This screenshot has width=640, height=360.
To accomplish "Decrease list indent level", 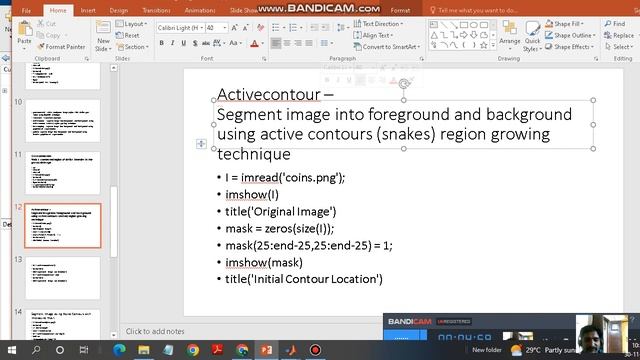I will click(x=314, y=28).
